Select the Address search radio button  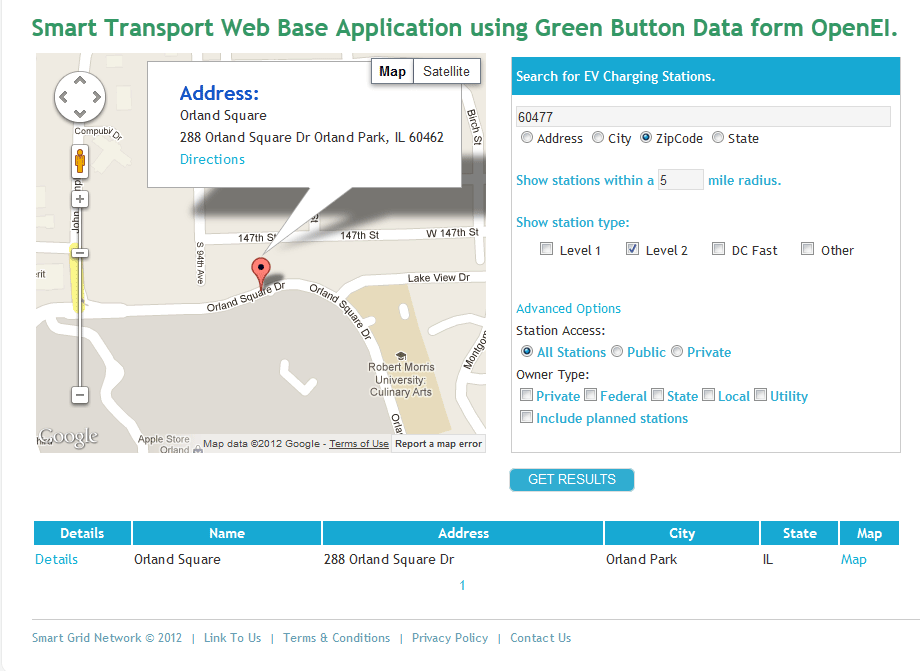(527, 137)
